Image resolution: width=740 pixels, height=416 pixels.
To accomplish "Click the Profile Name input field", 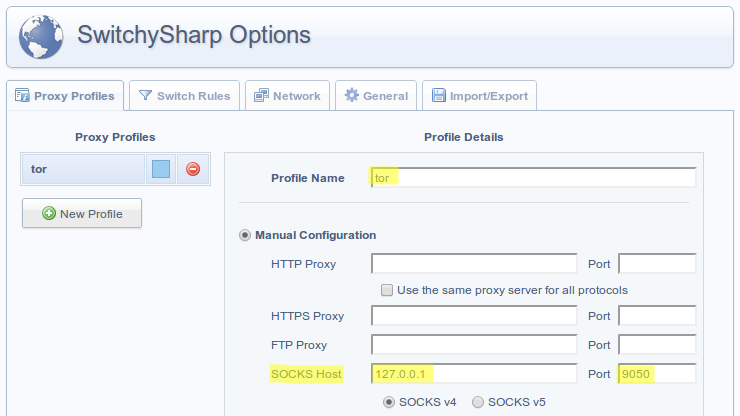I will click(533, 178).
